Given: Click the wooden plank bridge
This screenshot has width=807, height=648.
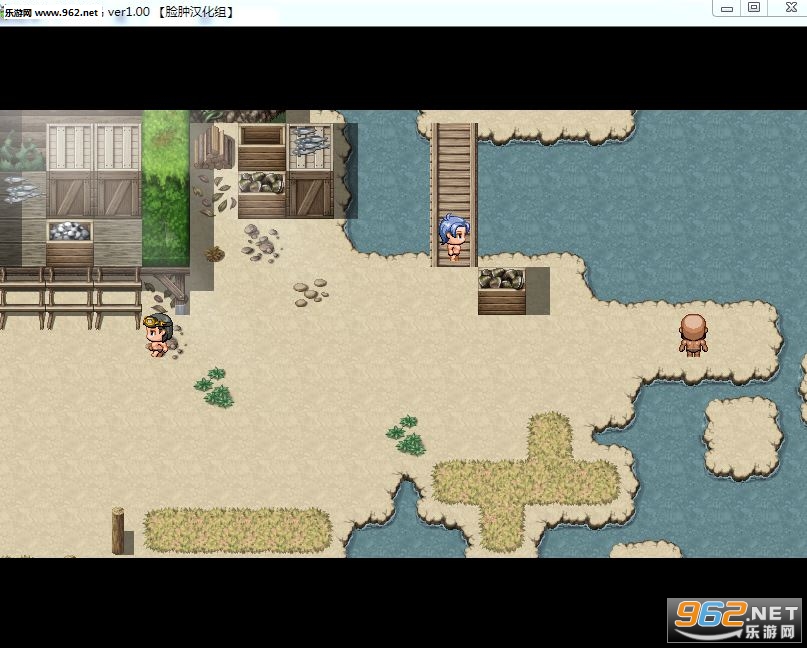Looking at the screenshot, I should click(x=454, y=195).
